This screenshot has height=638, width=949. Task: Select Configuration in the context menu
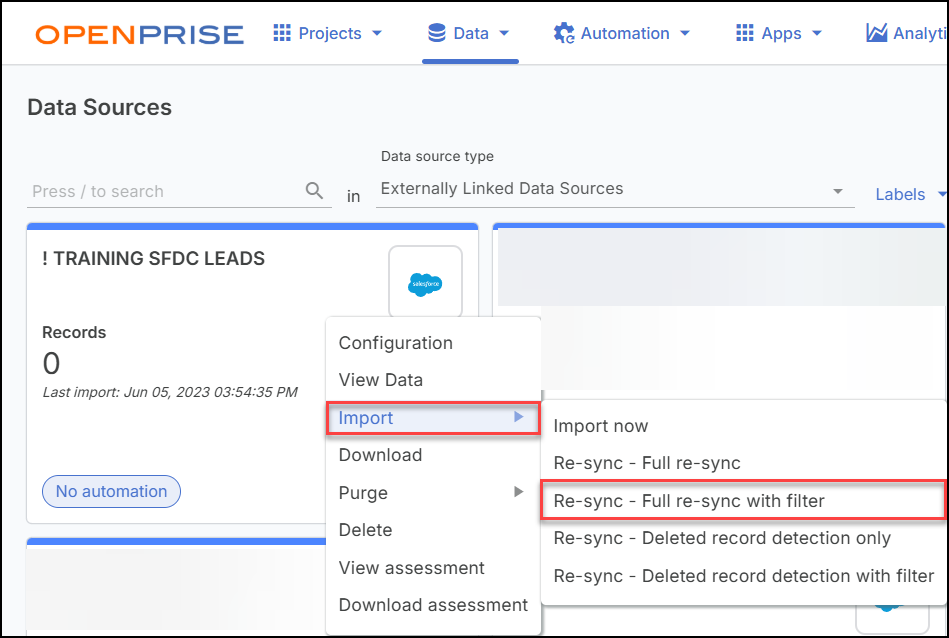(433, 343)
